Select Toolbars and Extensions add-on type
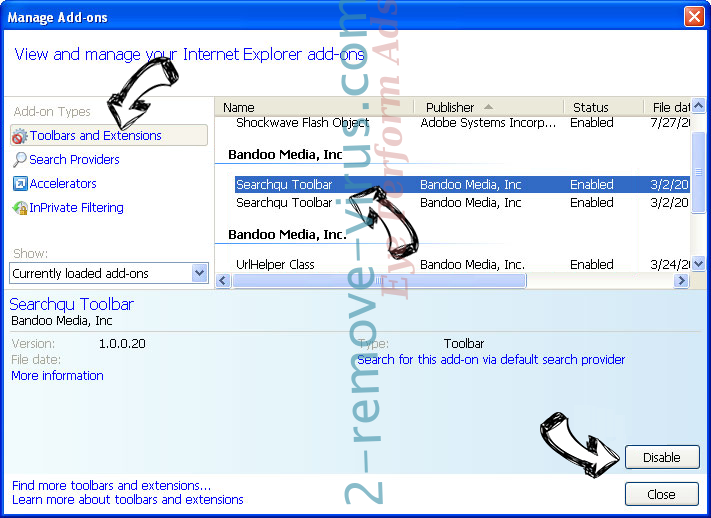 [109, 136]
